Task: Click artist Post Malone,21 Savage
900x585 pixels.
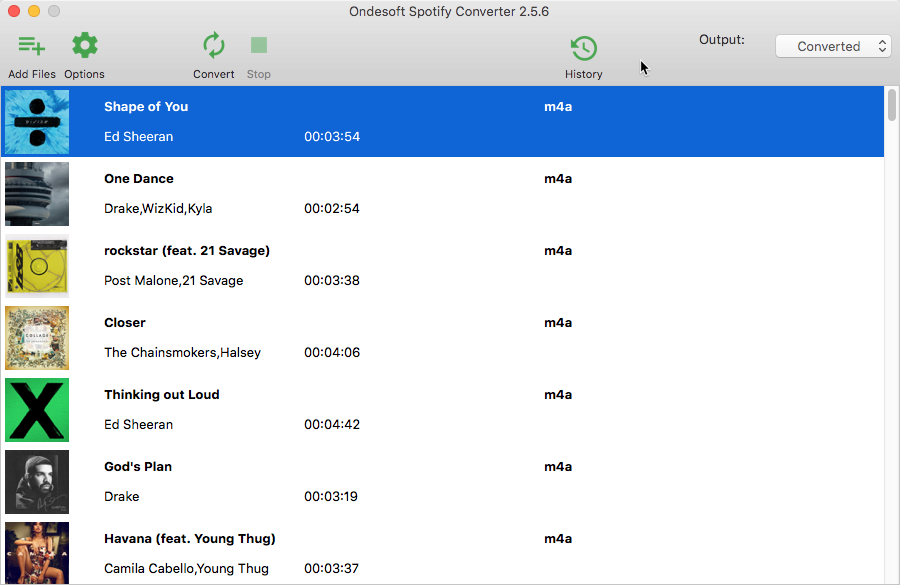Action: (173, 281)
